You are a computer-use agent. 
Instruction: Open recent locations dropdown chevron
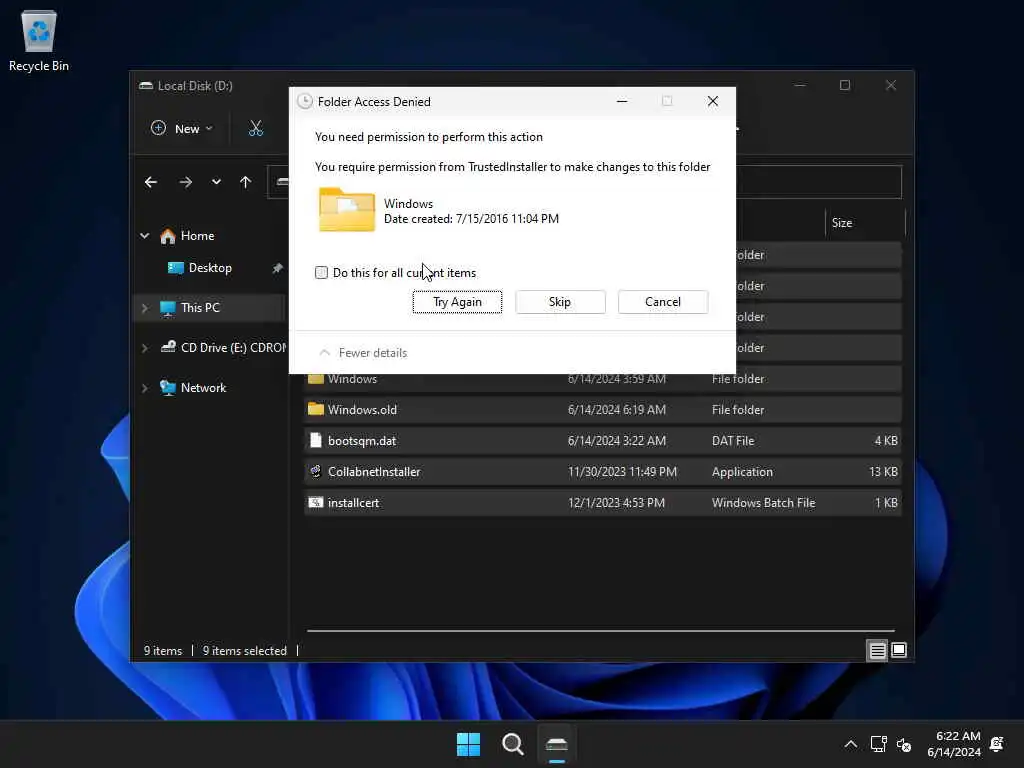point(216,182)
